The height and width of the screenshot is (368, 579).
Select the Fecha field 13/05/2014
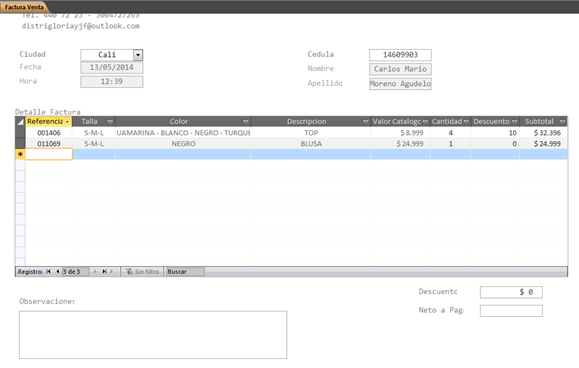[x=112, y=68]
